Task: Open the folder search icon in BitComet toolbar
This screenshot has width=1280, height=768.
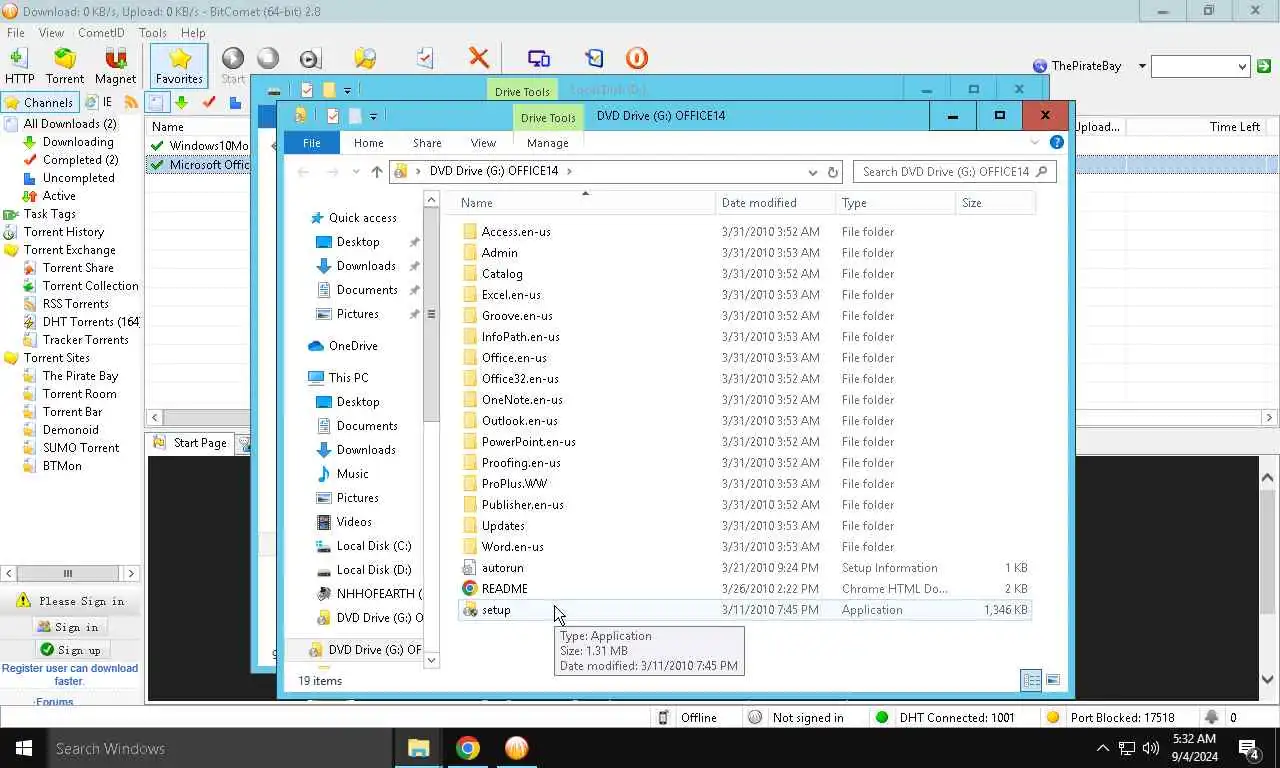Action: (365, 59)
